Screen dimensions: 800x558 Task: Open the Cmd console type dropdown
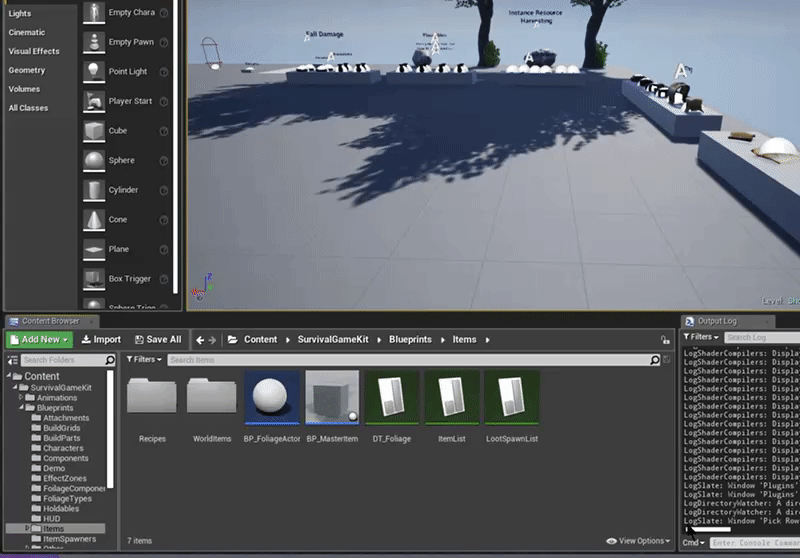pyautogui.click(x=693, y=543)
